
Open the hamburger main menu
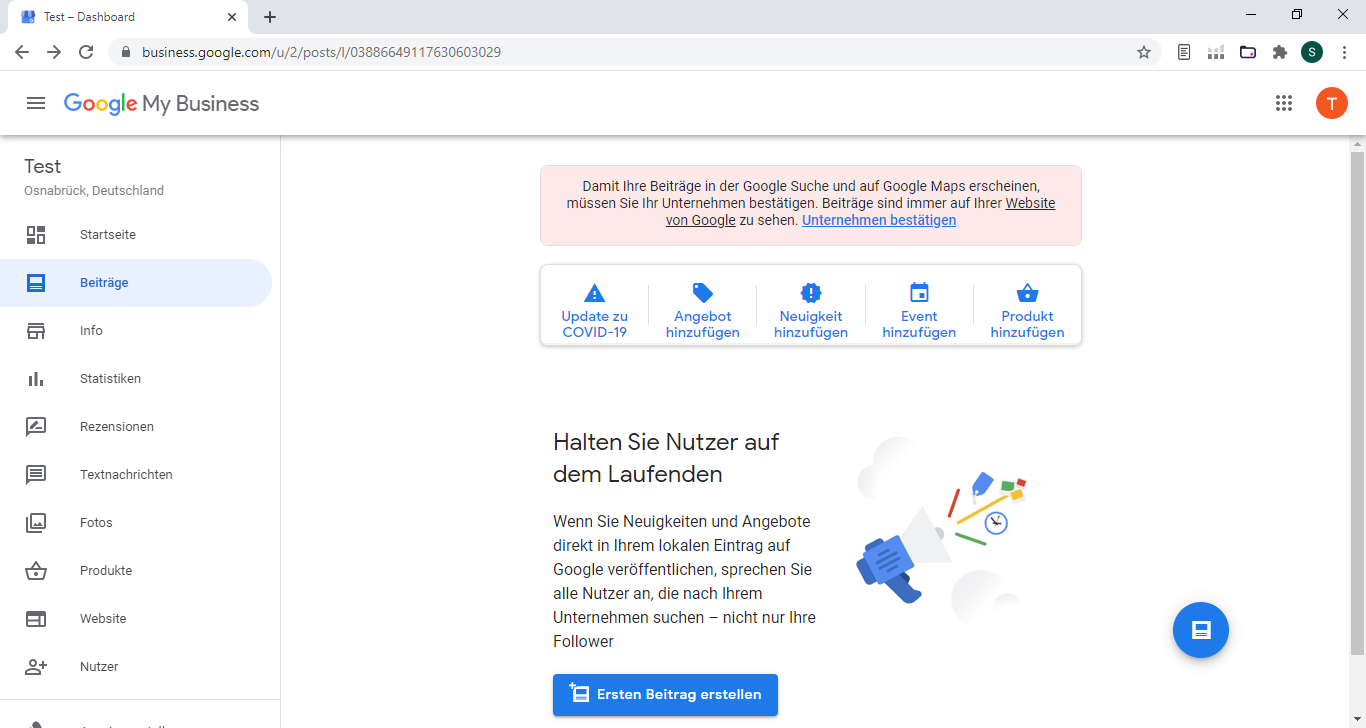pos(36,103)
